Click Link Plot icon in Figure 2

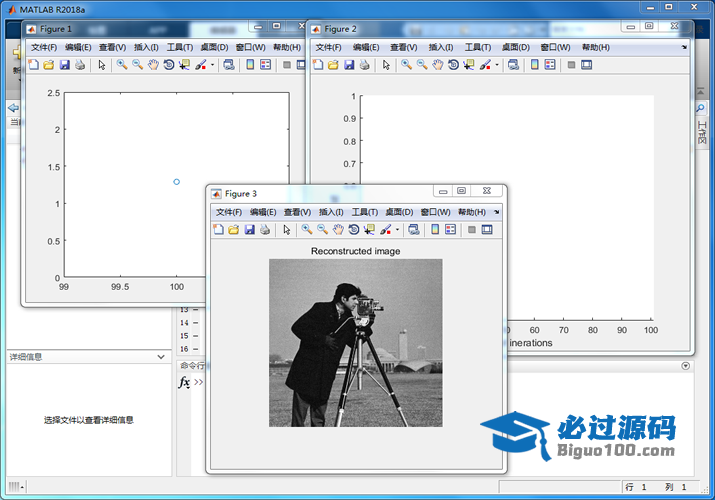513,65
